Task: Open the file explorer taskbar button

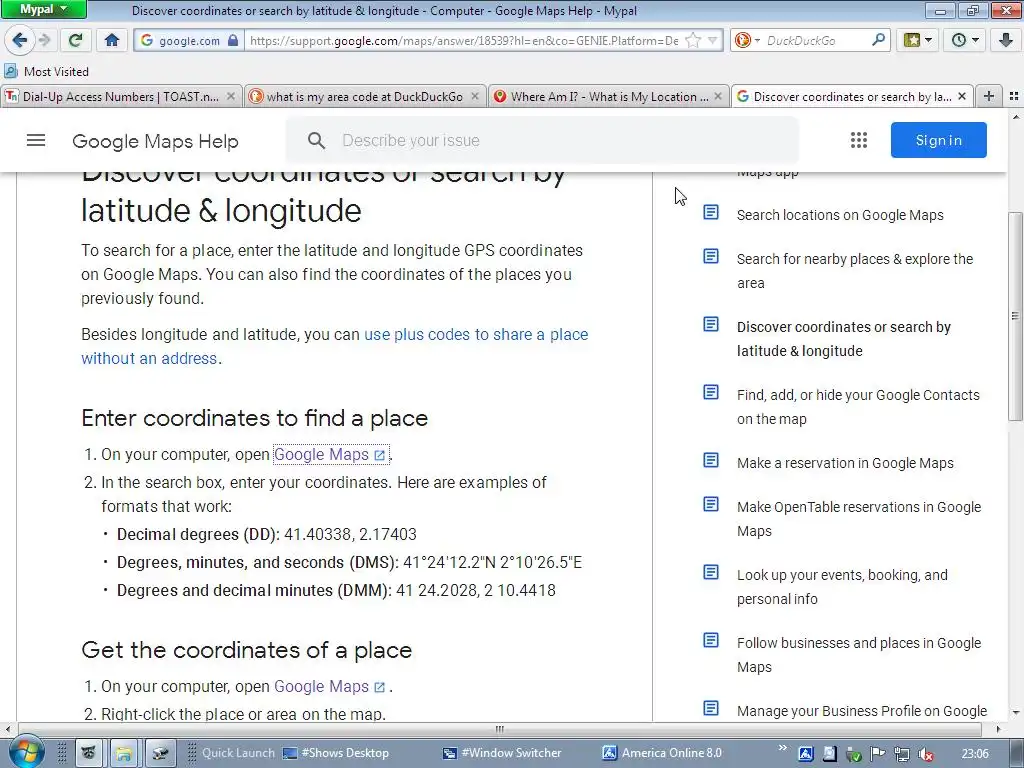Action: click(x=123, y=754)
